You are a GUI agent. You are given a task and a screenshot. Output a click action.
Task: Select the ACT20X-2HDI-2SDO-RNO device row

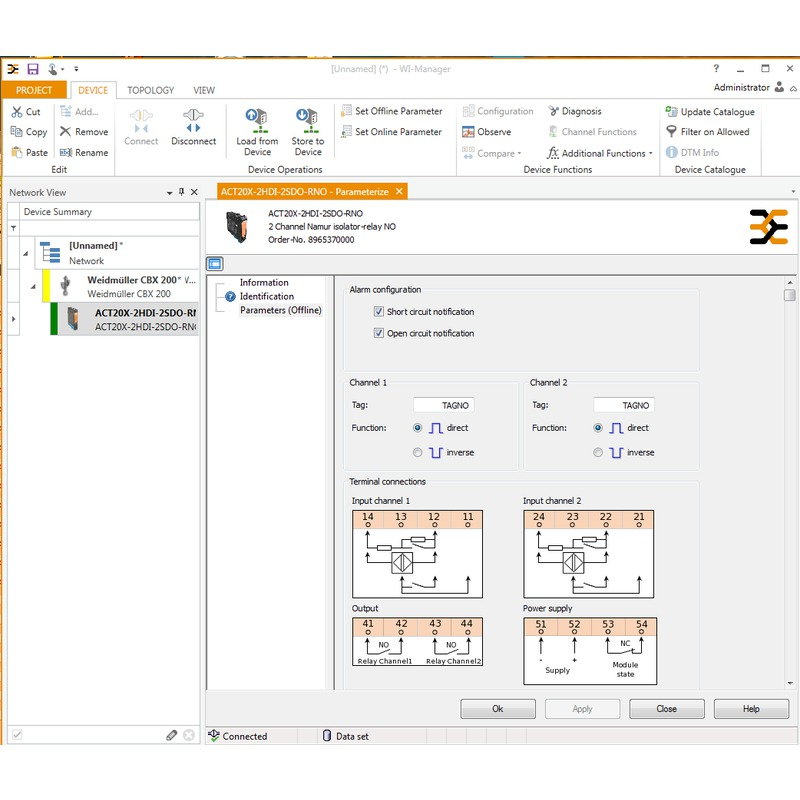[x=126, y=319]
